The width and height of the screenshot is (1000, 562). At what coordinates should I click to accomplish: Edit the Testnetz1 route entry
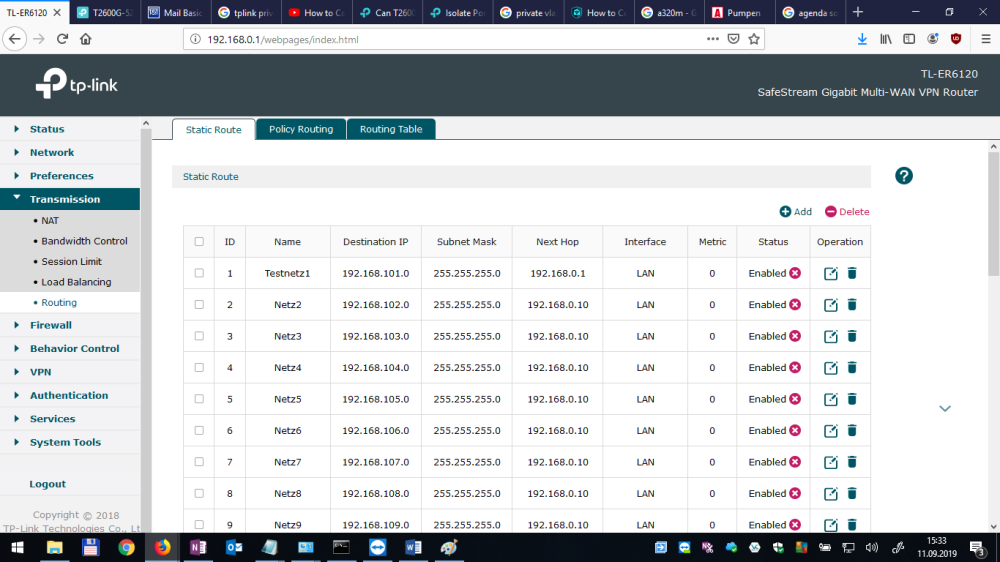830,274
